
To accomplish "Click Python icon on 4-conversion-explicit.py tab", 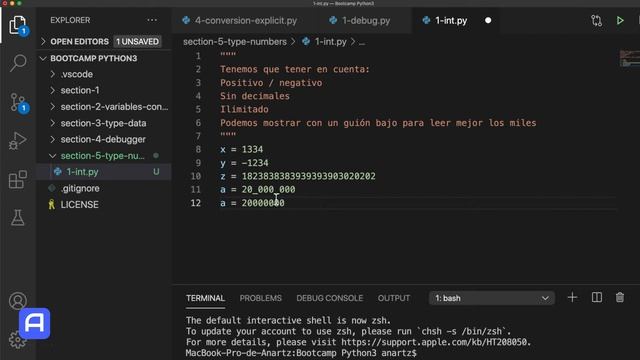I will (x=186, y=20).
